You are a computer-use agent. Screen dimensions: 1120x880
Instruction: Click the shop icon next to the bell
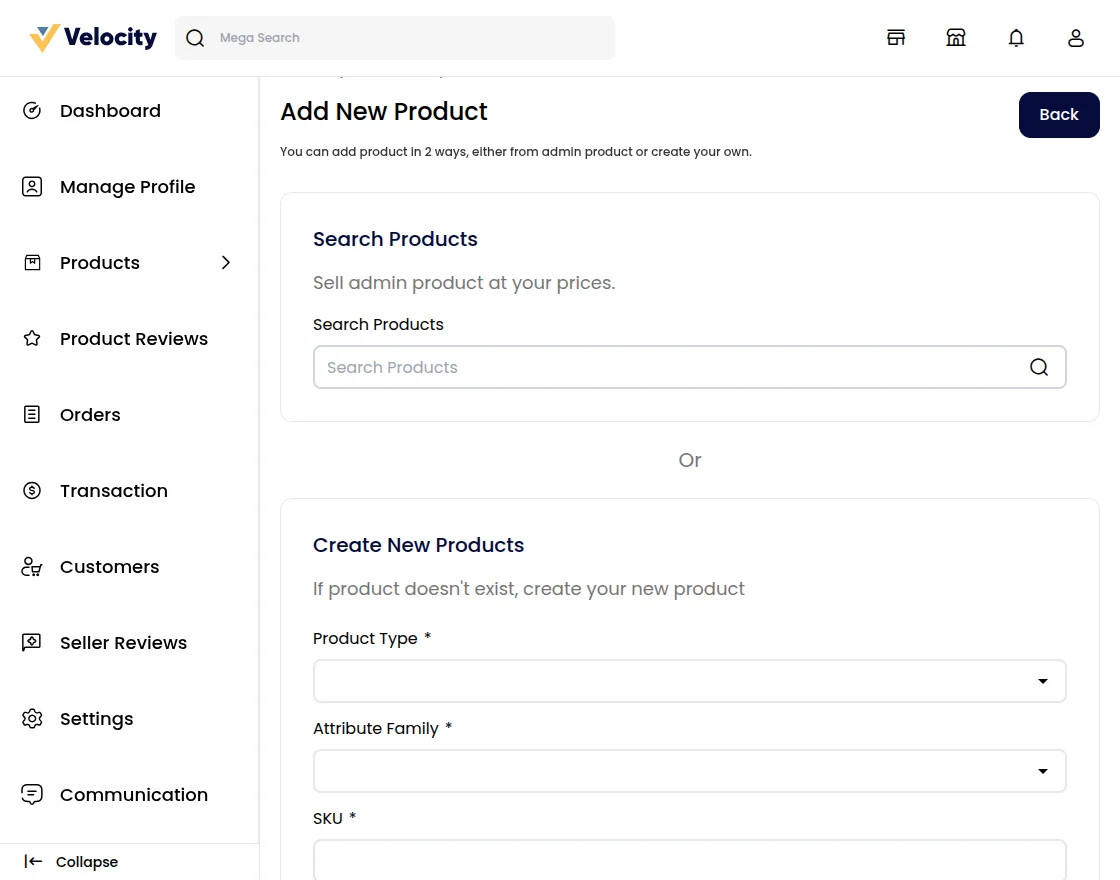pos(956,37)
